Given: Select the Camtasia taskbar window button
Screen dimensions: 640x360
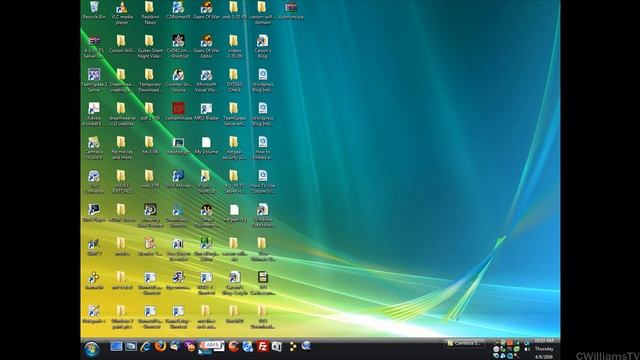Looking at the screenshot, I should pyautogui.click(x=464, y=344).
